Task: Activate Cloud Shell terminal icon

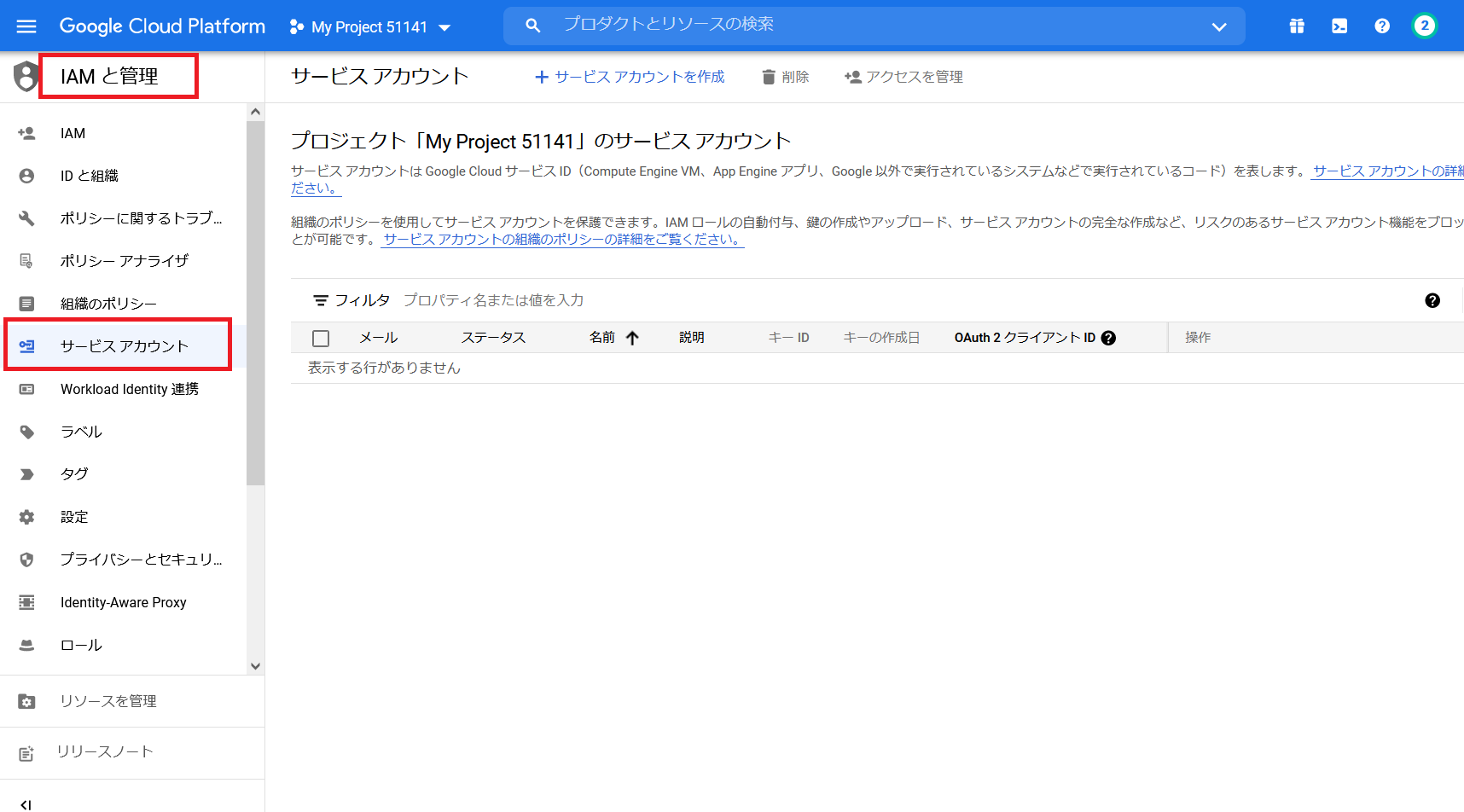Action: (1339, 26)
